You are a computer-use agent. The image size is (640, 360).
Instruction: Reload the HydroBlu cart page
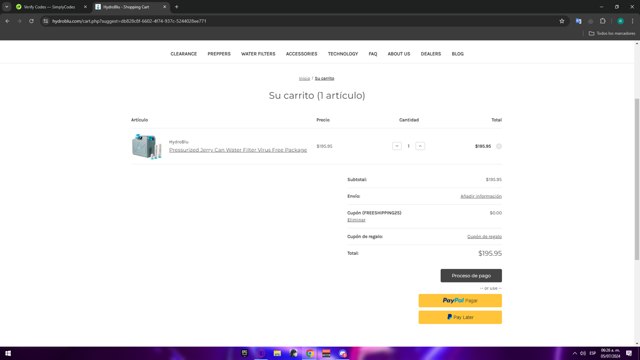[x=31, y=21]
